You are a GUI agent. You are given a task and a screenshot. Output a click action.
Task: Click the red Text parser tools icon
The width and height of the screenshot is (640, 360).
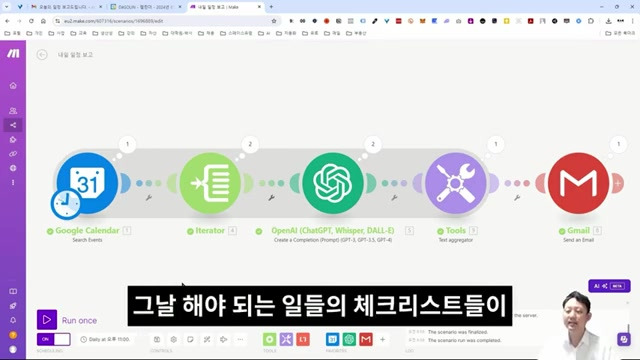click(303, 339)
